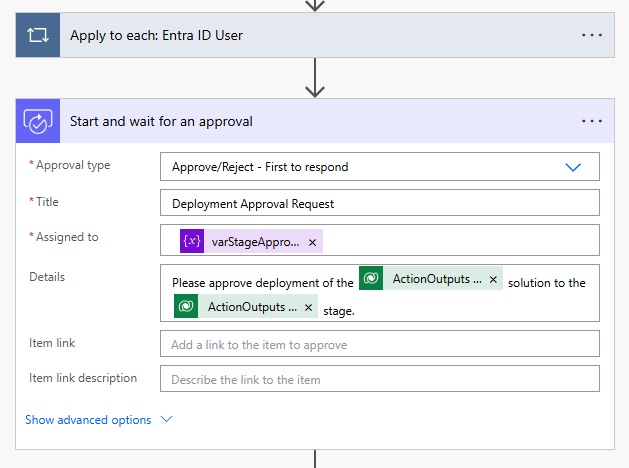Click Dataverse icon of ActionOutputs before 'stage.'
629x468 pixels.
[186, 306]
